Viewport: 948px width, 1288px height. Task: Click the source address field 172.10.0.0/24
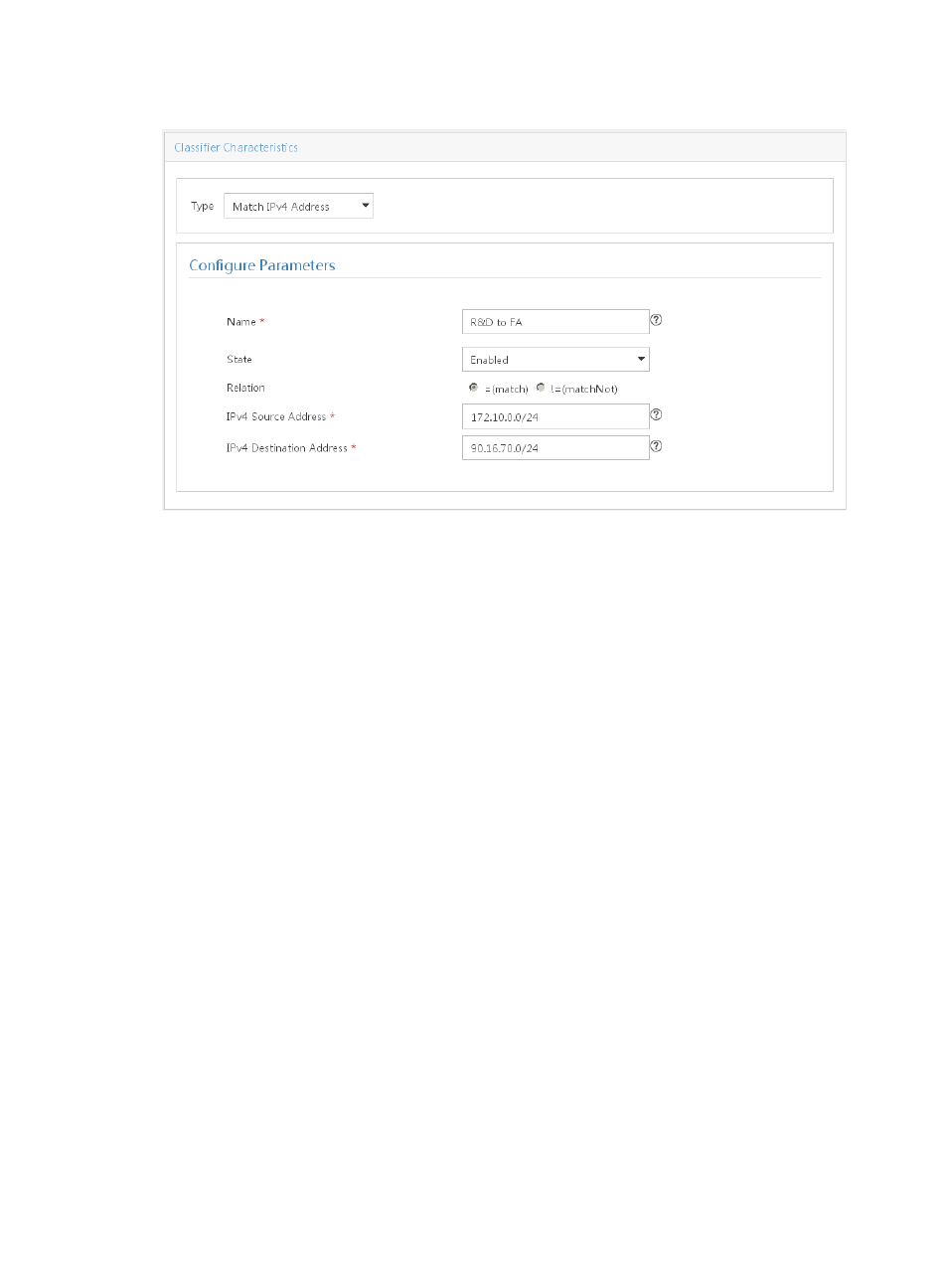pyautogui.click(x=554, y=417)
